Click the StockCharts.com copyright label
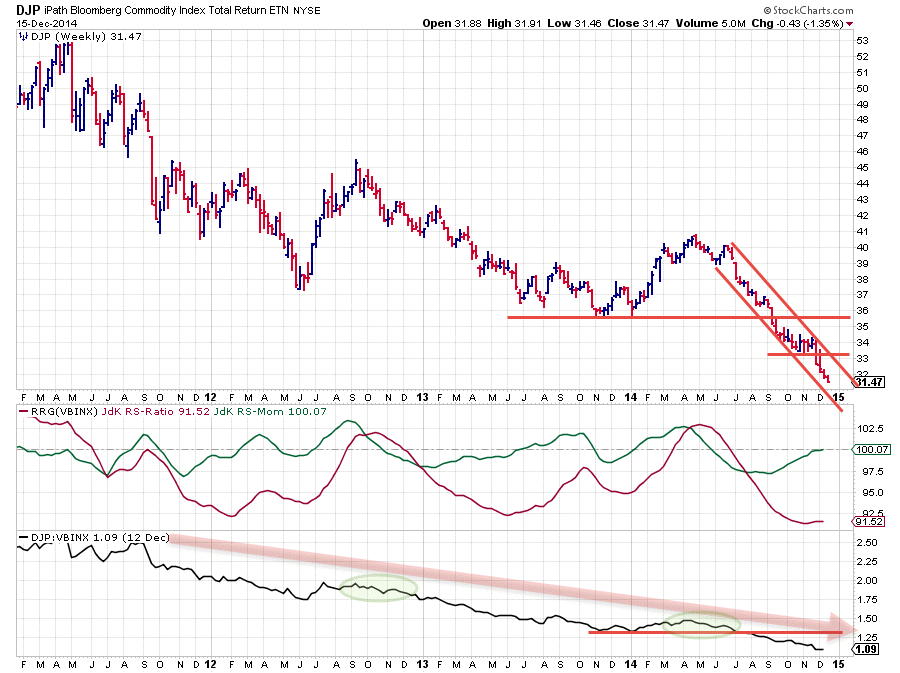Viewport: 900px width, 673px height. (808, 10)
